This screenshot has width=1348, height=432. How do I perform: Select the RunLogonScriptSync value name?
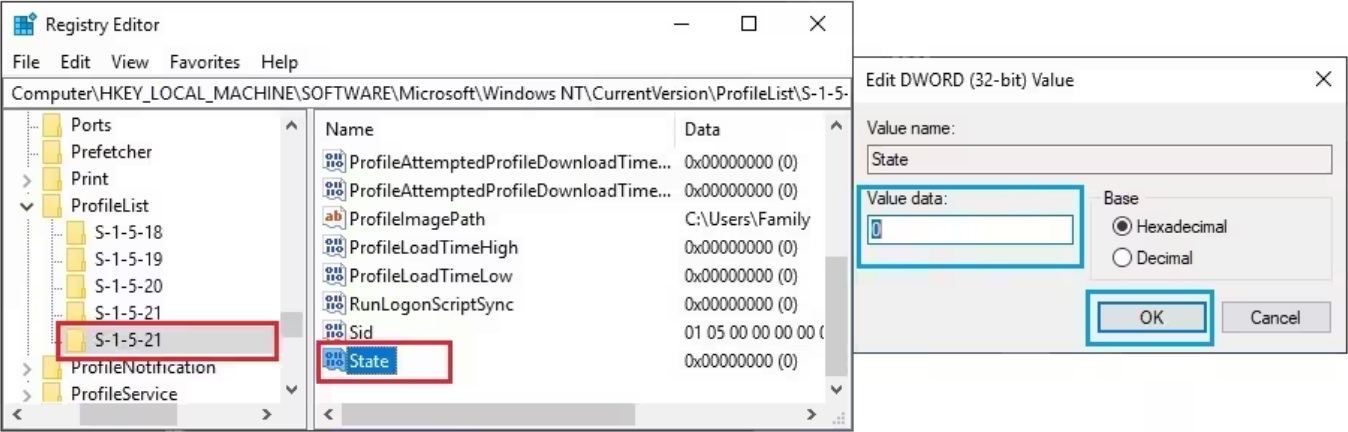tap(431, 304)
